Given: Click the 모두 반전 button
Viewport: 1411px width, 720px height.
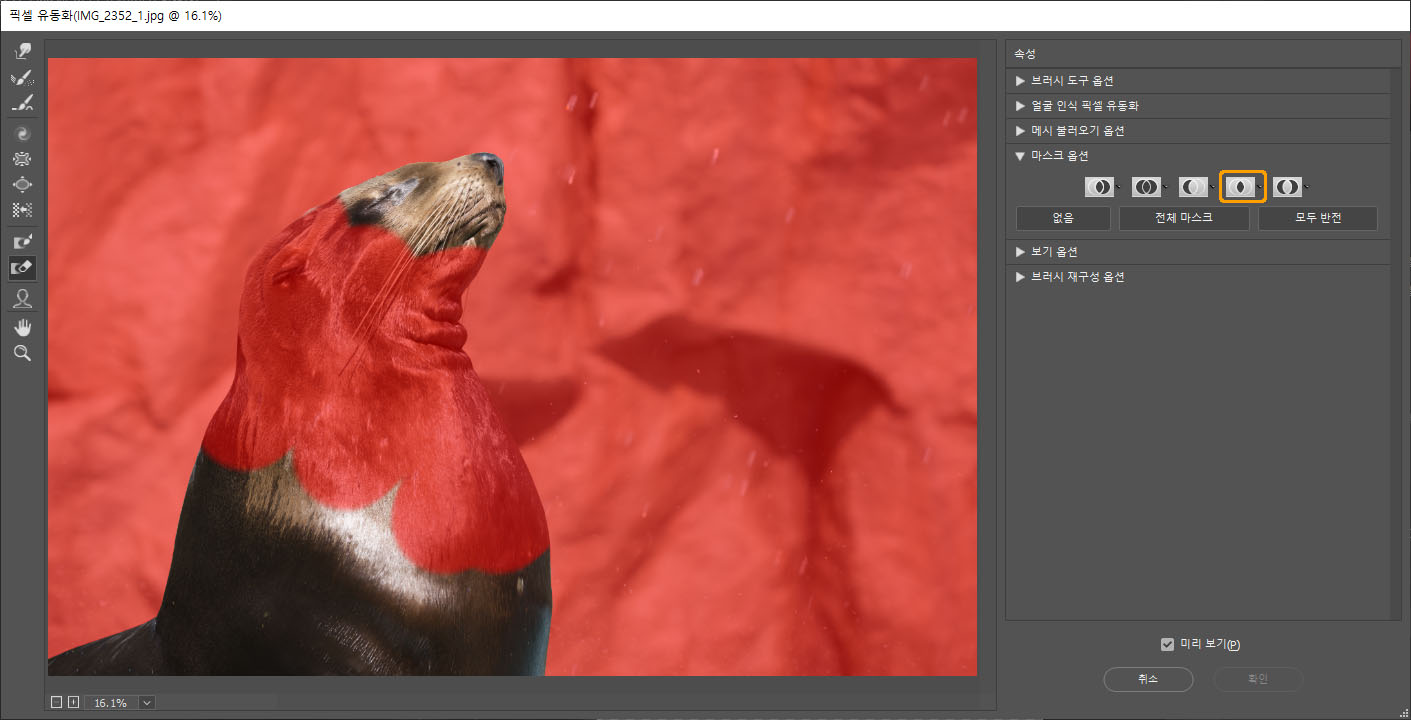Looking at the screenshot, I should (1317, 218).
